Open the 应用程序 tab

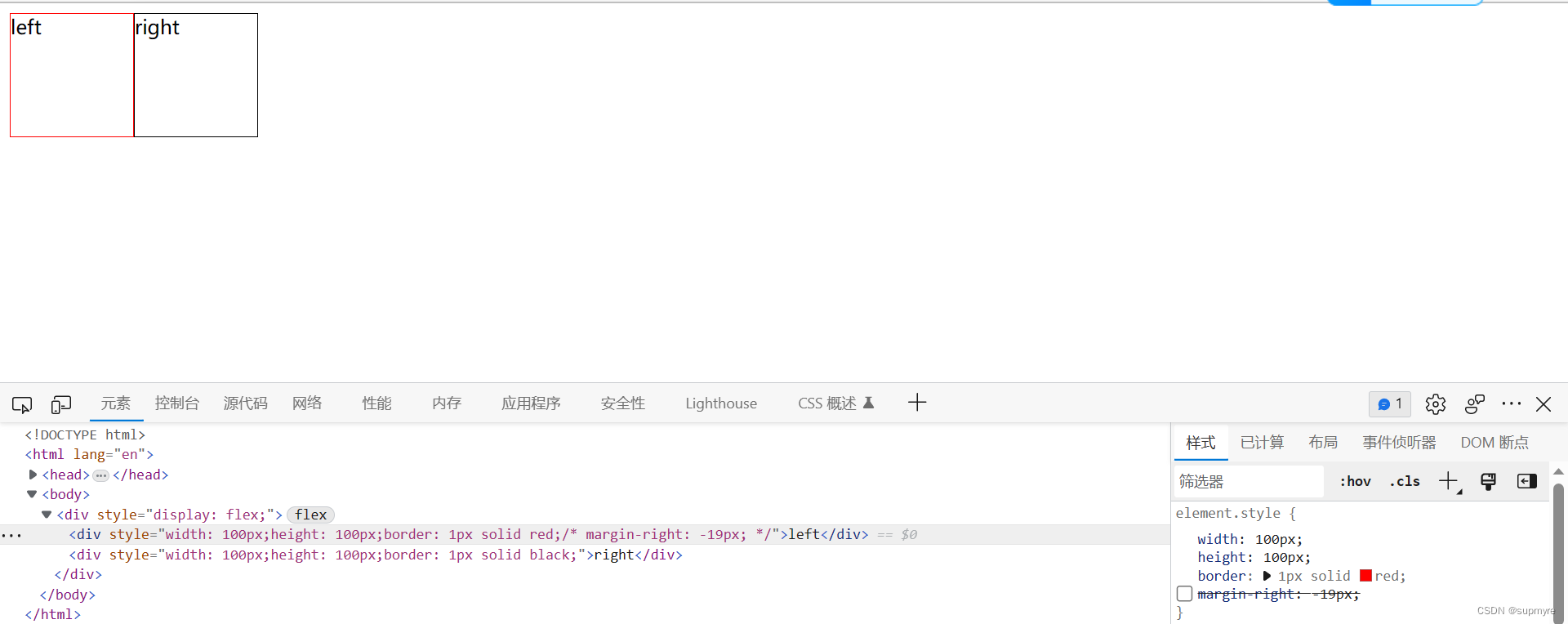click(x=531, y=403)
